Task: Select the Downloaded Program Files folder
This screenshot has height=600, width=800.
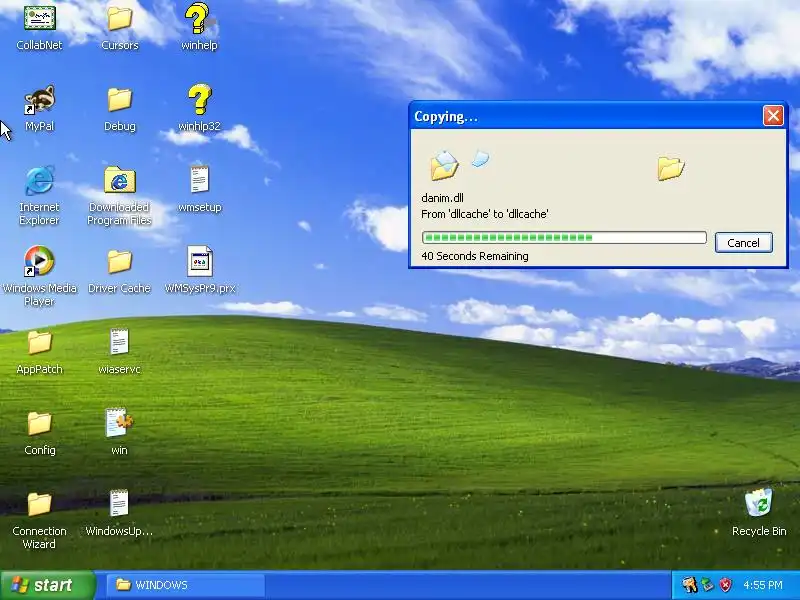Action: [119, 180]
